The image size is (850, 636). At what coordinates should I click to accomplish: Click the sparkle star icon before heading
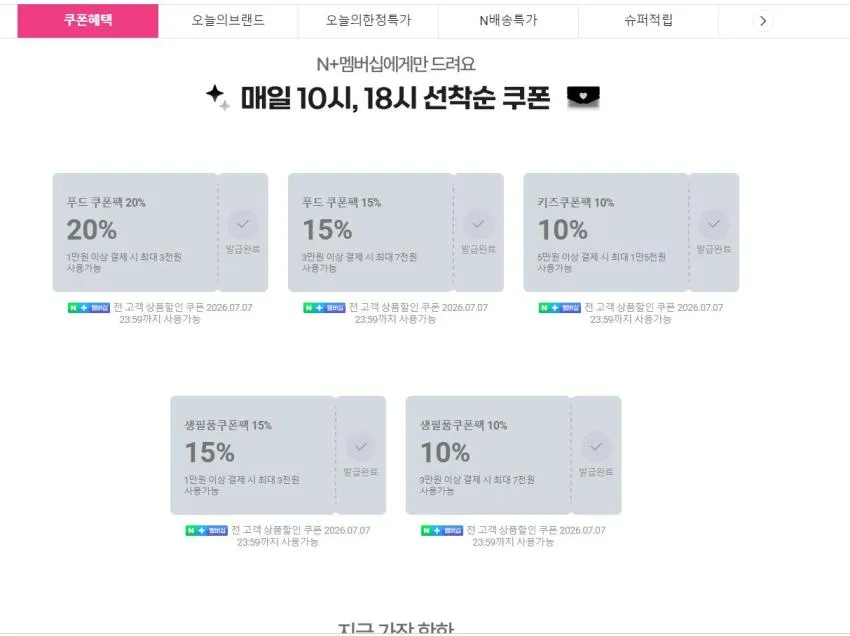(218, 98)
